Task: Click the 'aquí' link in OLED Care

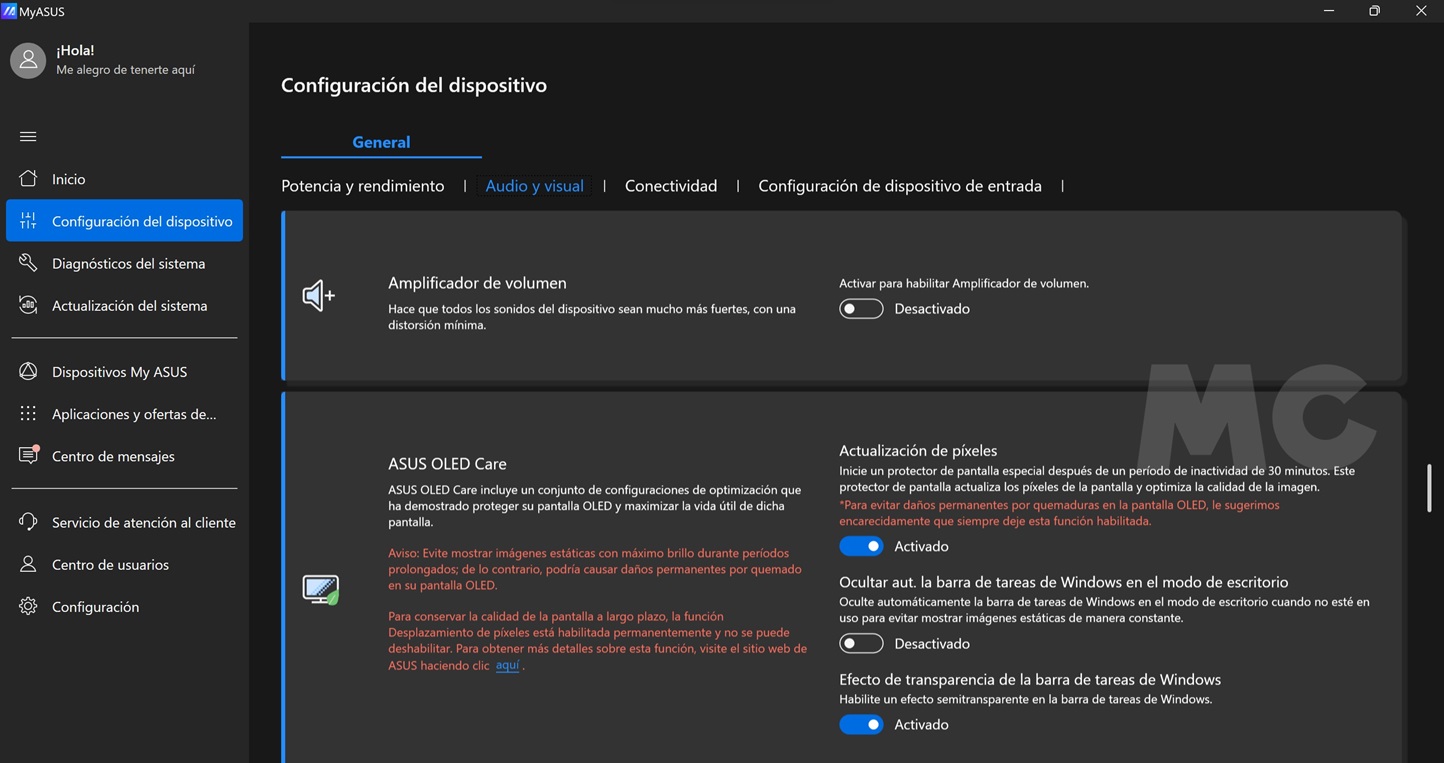Action: pos(507,665)
